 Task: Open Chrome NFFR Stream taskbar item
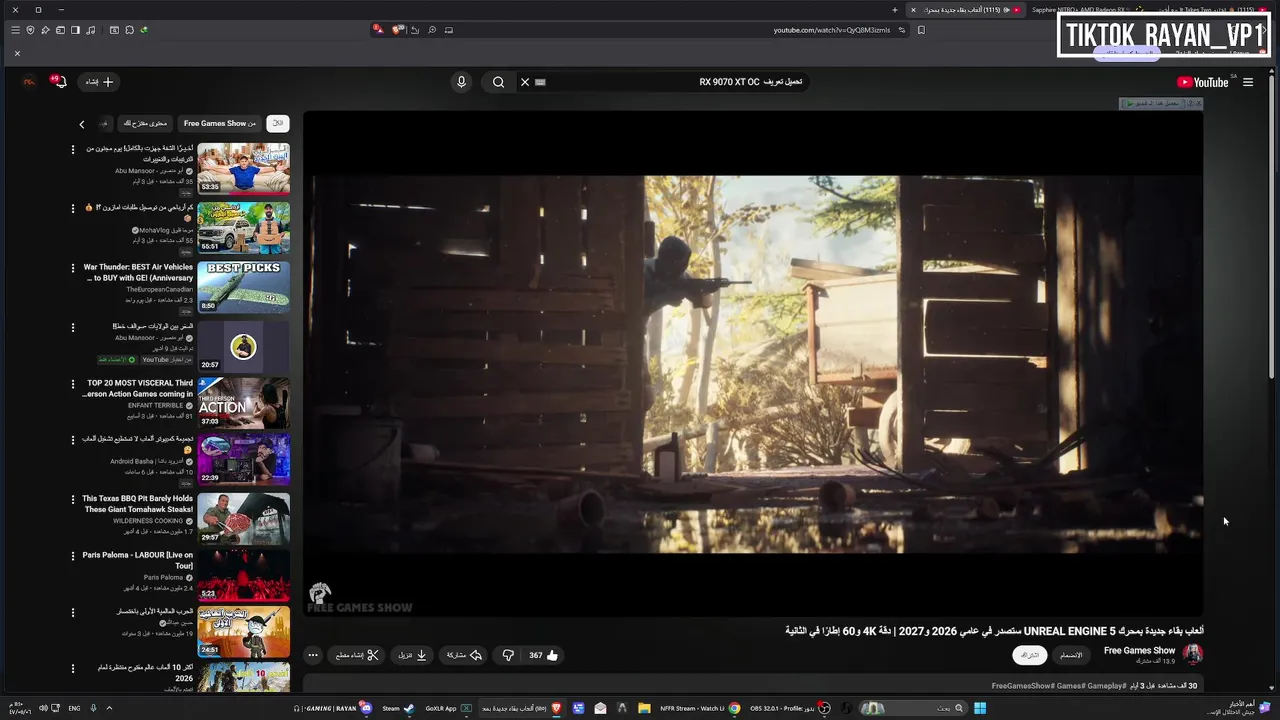(x=700, y=708)
